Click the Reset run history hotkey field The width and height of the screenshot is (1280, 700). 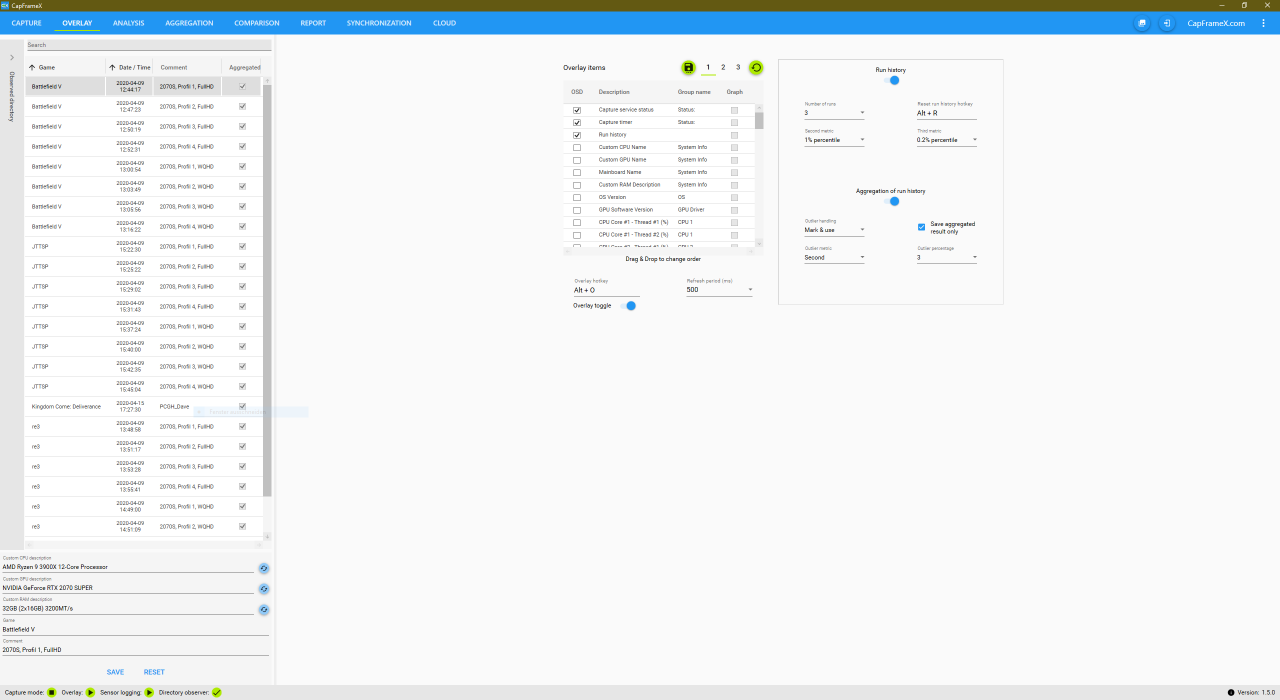click(947, 113)
